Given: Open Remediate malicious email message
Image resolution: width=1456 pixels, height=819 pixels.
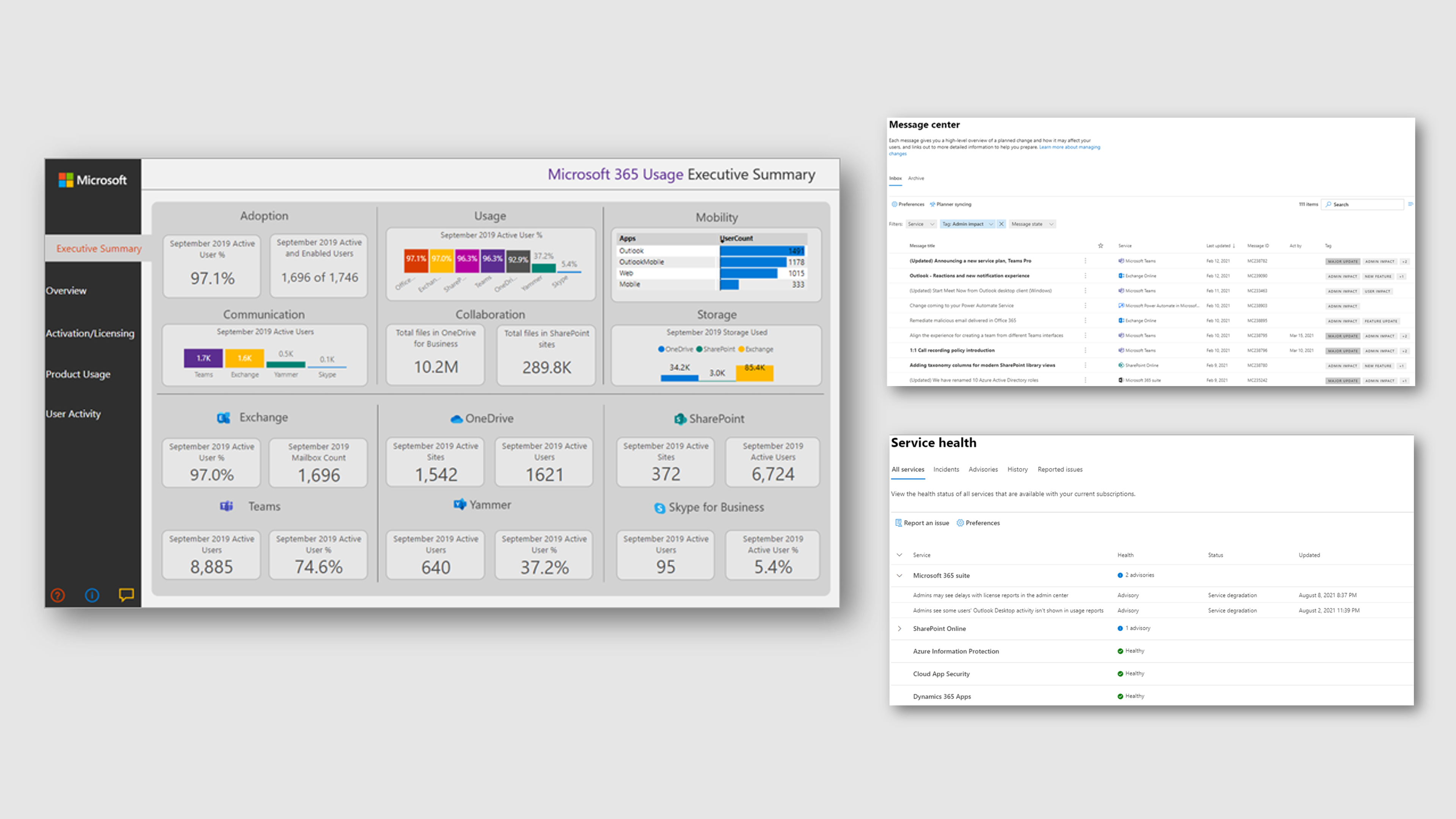Looking at the screenshot, I should coord(963,320).
